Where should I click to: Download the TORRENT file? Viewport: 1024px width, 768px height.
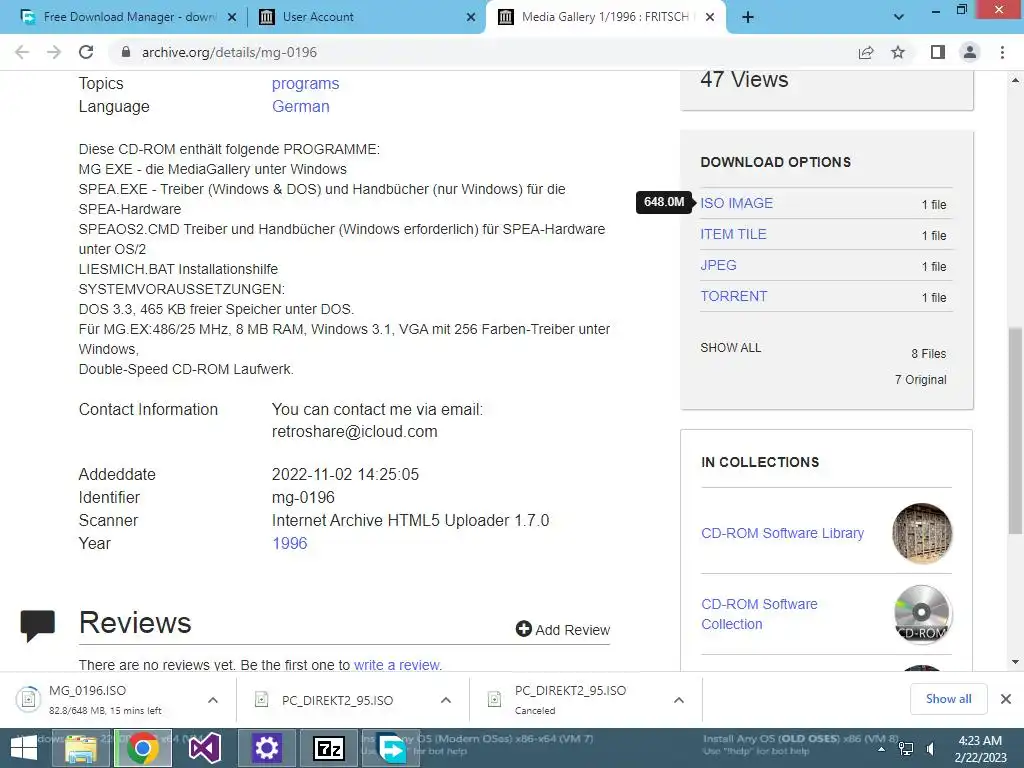pos(734,296)
